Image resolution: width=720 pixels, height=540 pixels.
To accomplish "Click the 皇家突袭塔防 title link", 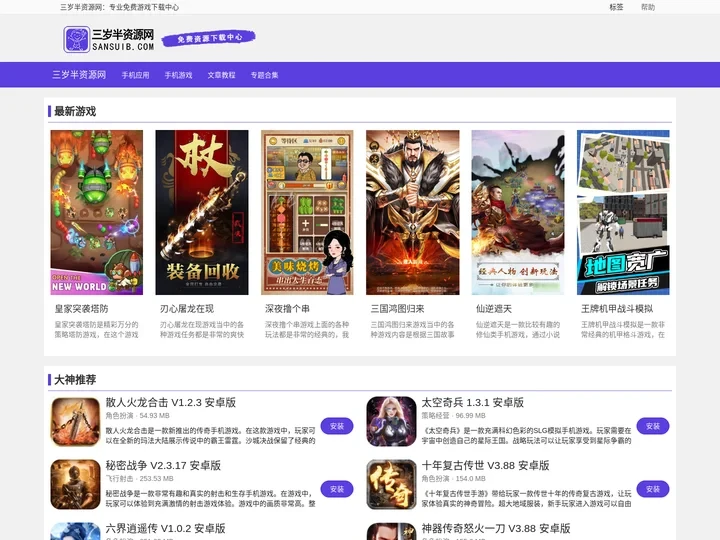I will [x=82, y=309].
